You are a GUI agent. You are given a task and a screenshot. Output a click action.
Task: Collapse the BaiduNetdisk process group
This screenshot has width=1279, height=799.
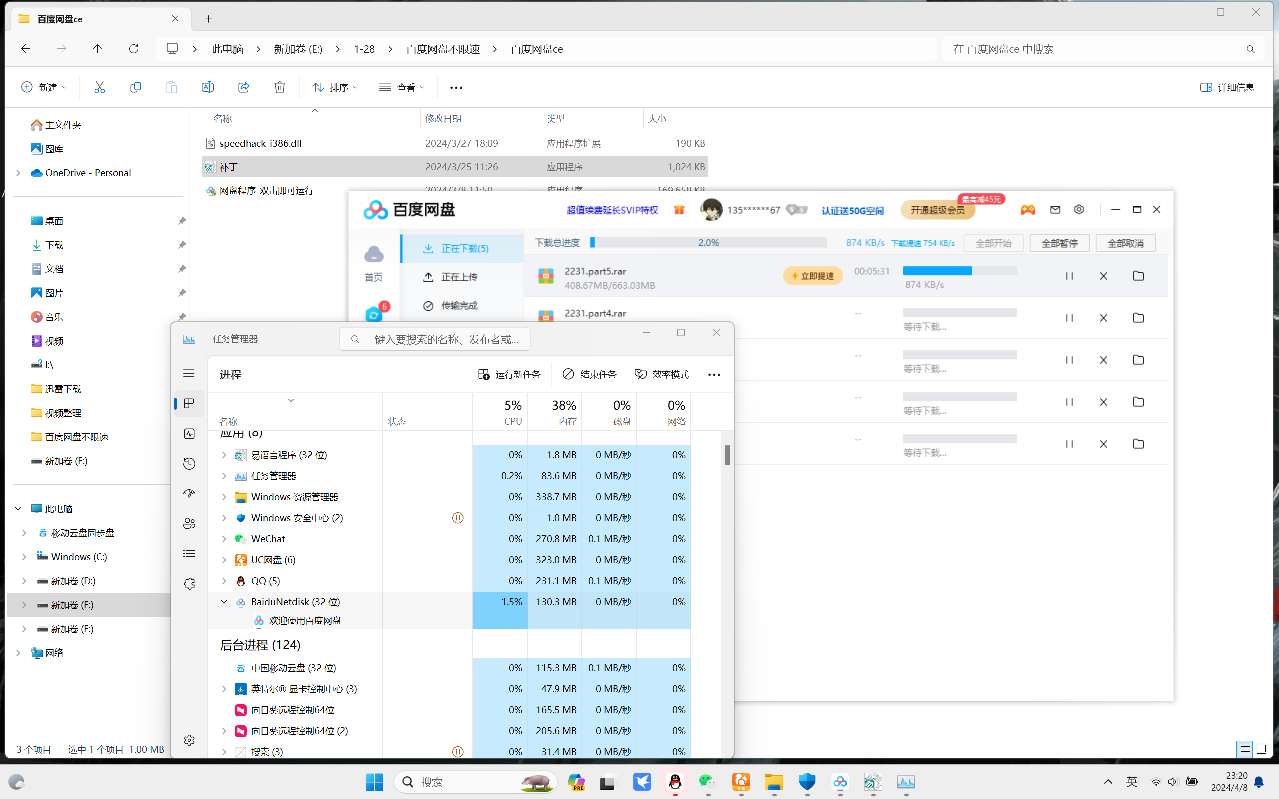224,602
